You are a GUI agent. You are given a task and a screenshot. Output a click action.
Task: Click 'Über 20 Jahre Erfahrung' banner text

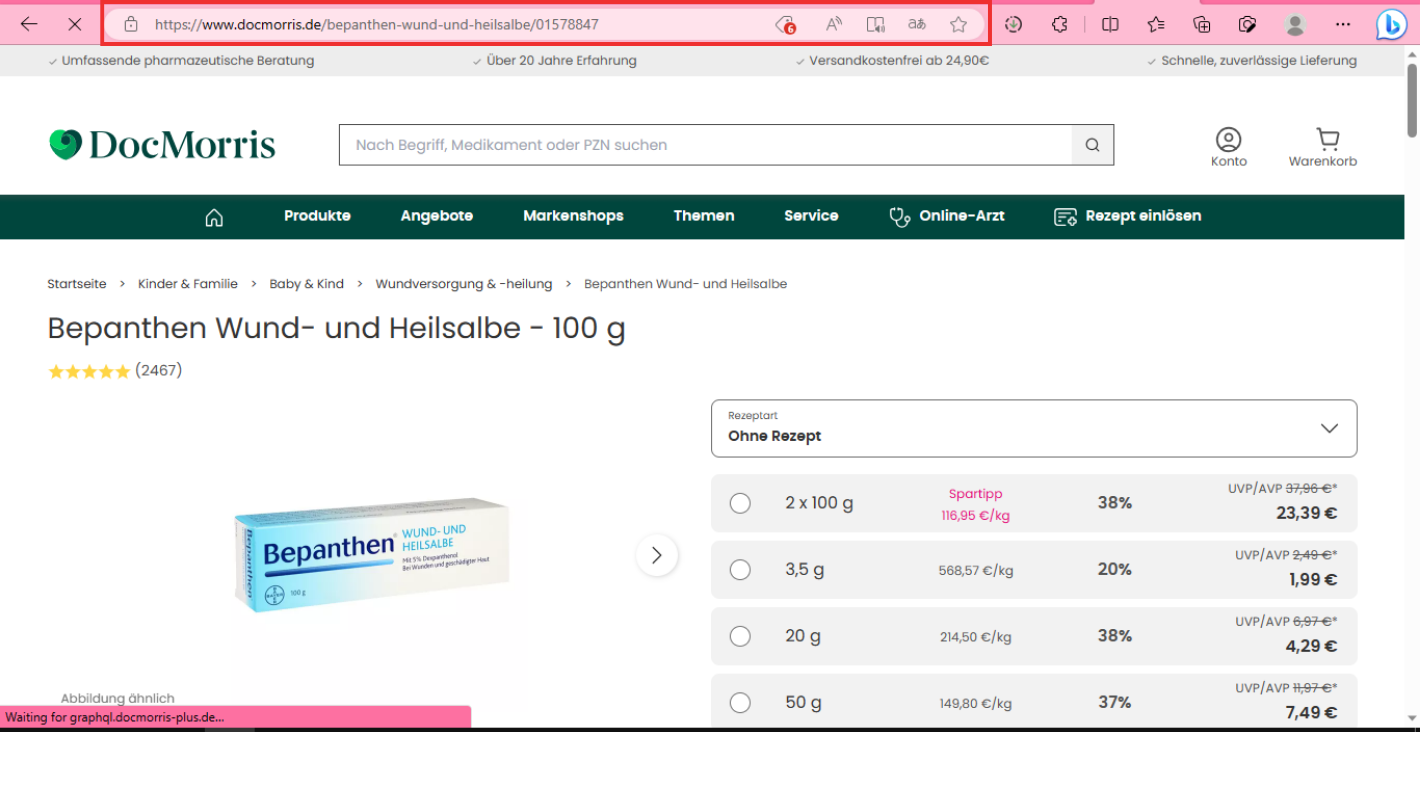point(561,60)
